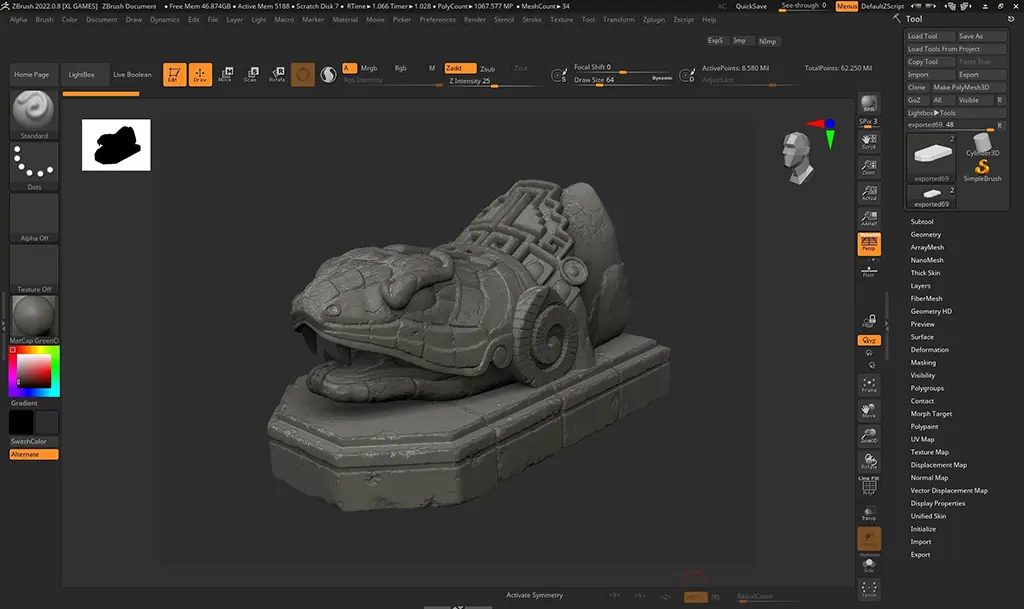This screenshot has height=609, width=1024.
Task: Click the Draw Size slider
Action: pos(623,80)
